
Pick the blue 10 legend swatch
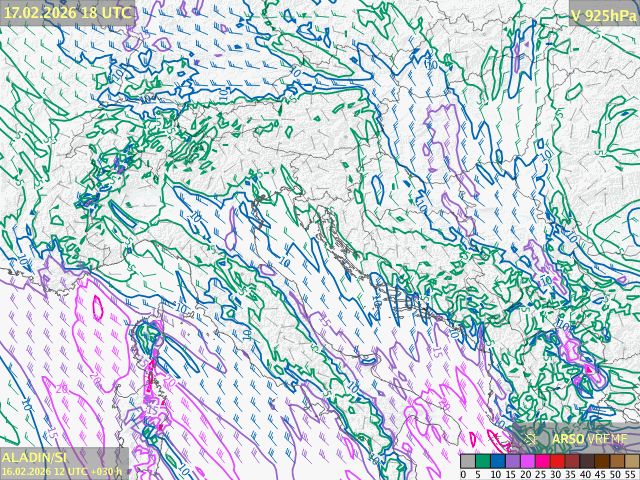click(x=496, y=461)
